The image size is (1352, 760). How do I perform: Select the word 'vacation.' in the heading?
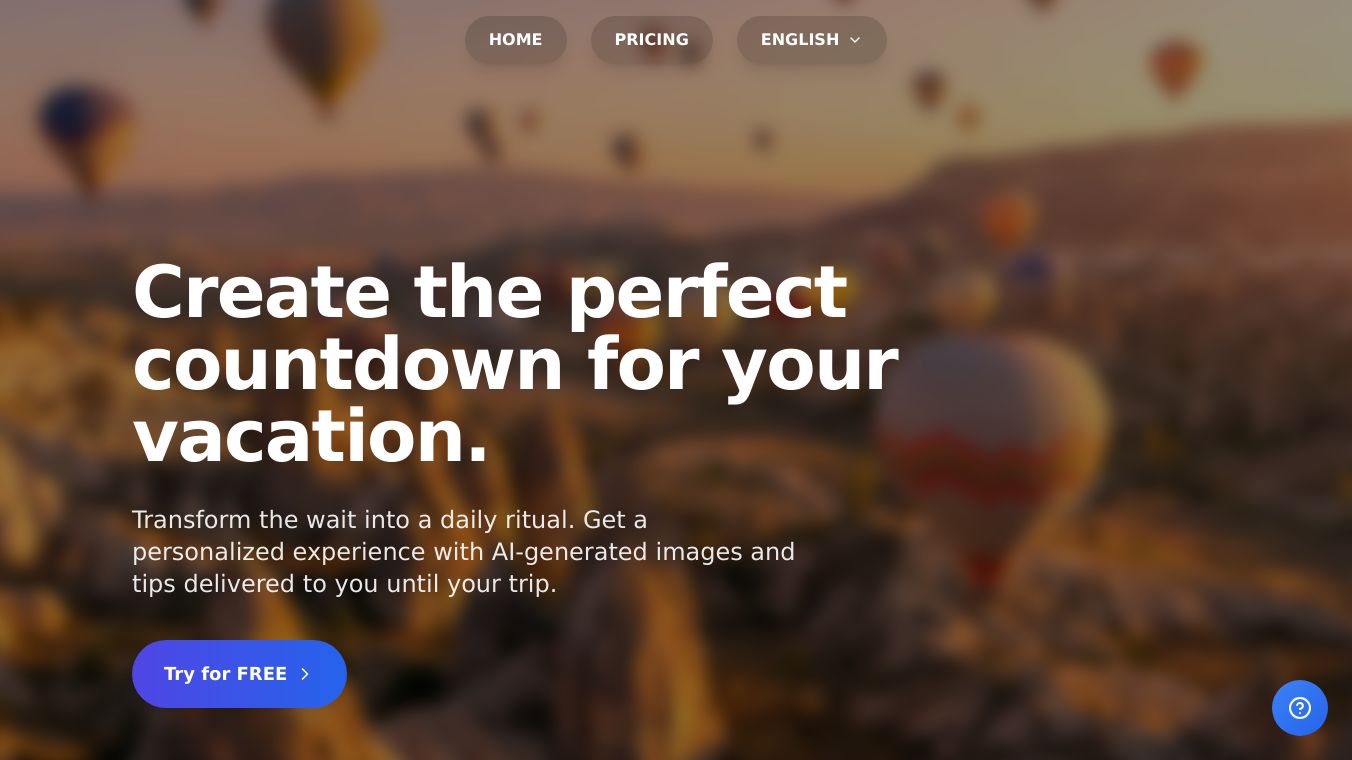[311, 436]
